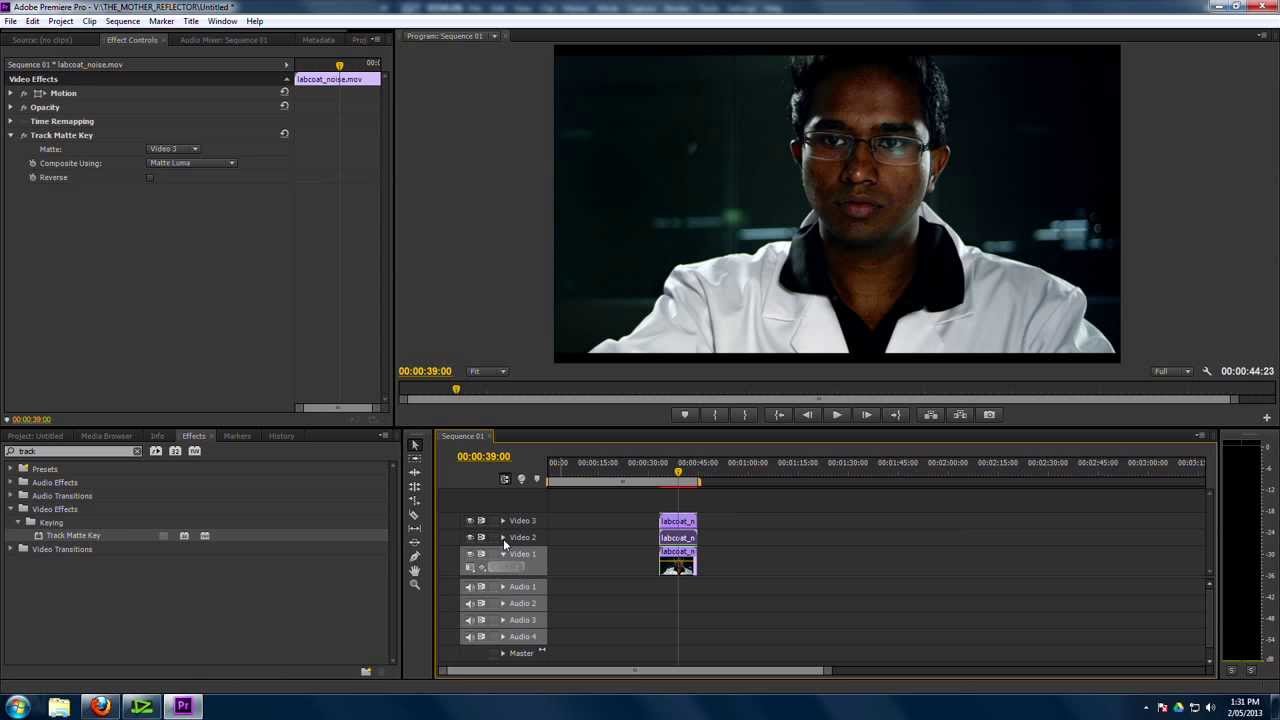This screenshot has width=1280, height=720.
Task: Click the Go to In point button
Action: click(x=779, y=415)
